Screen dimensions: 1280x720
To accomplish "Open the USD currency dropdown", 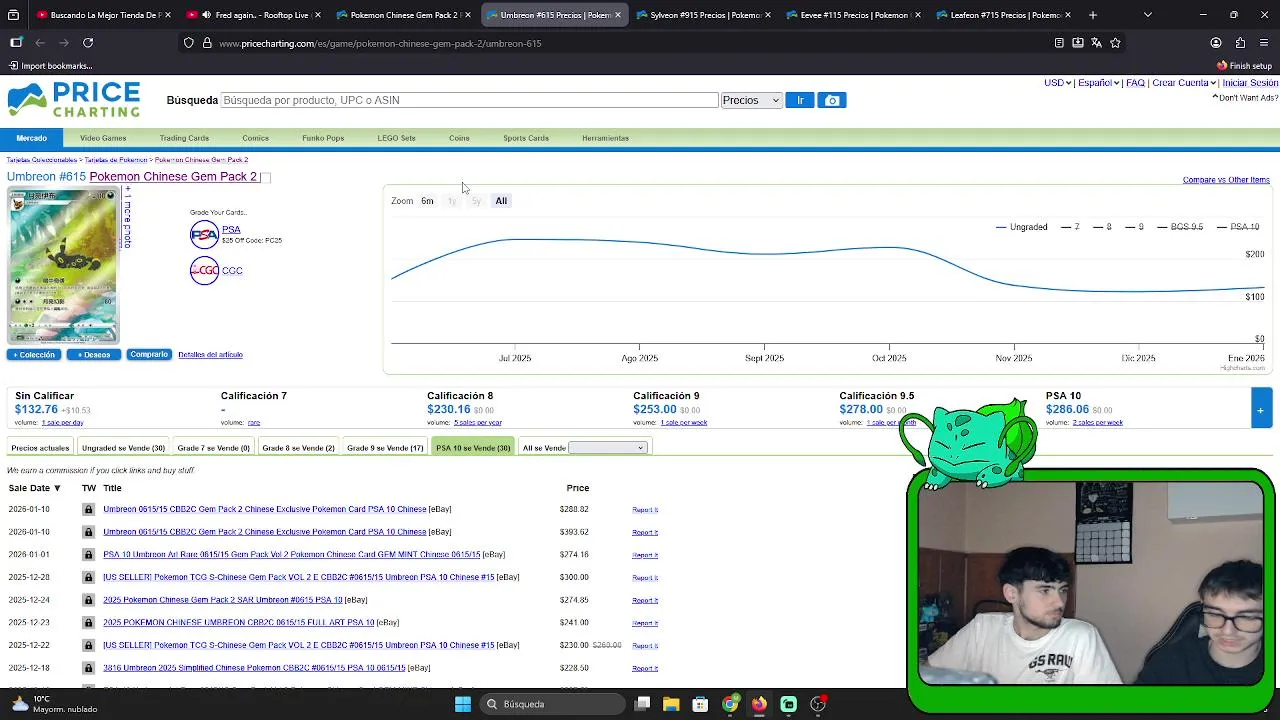I will pyautogui.click(x=1057, y=83).
